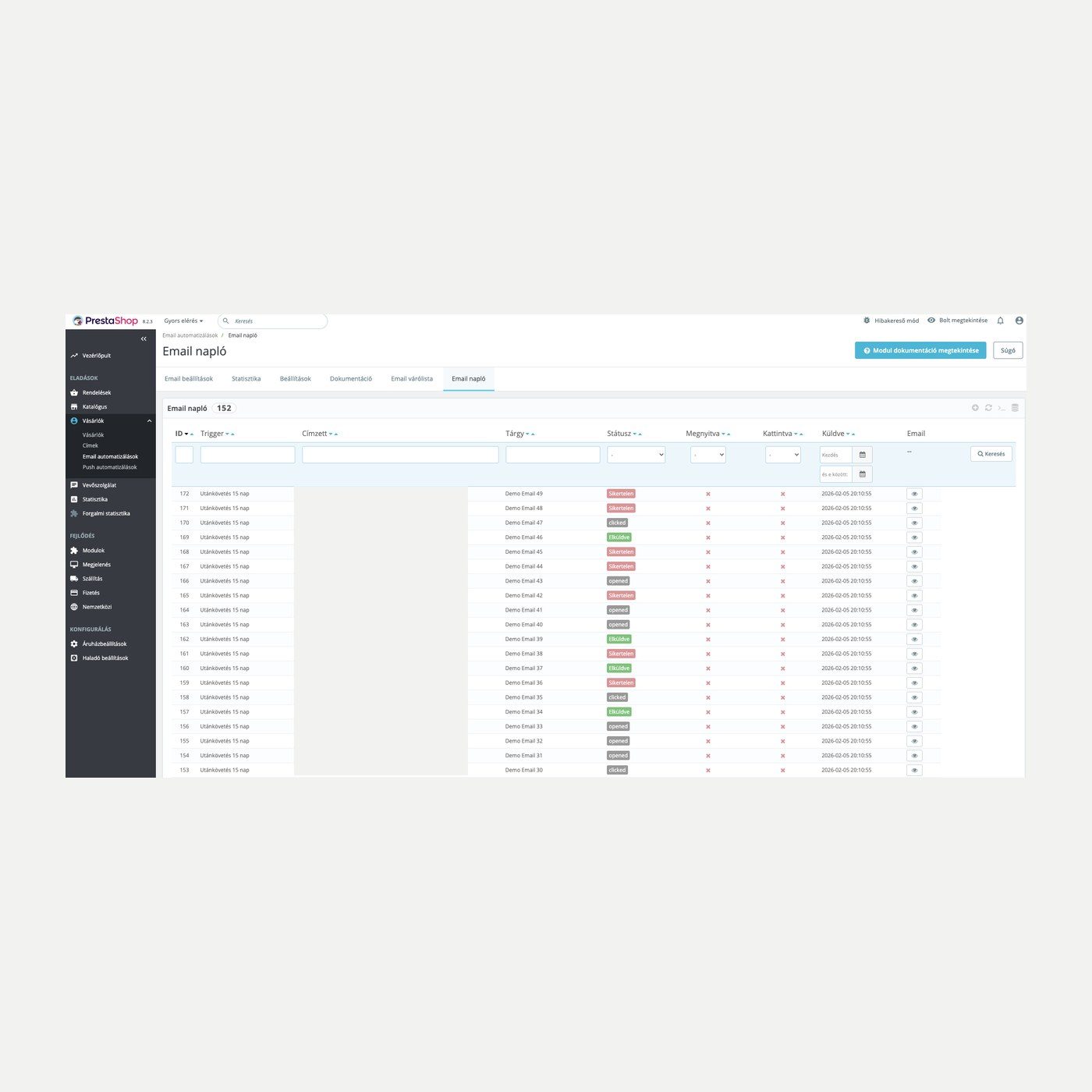Open Címek sidebar link
Viewport: 1092px width, 1092px height.
tap(90, 445)
